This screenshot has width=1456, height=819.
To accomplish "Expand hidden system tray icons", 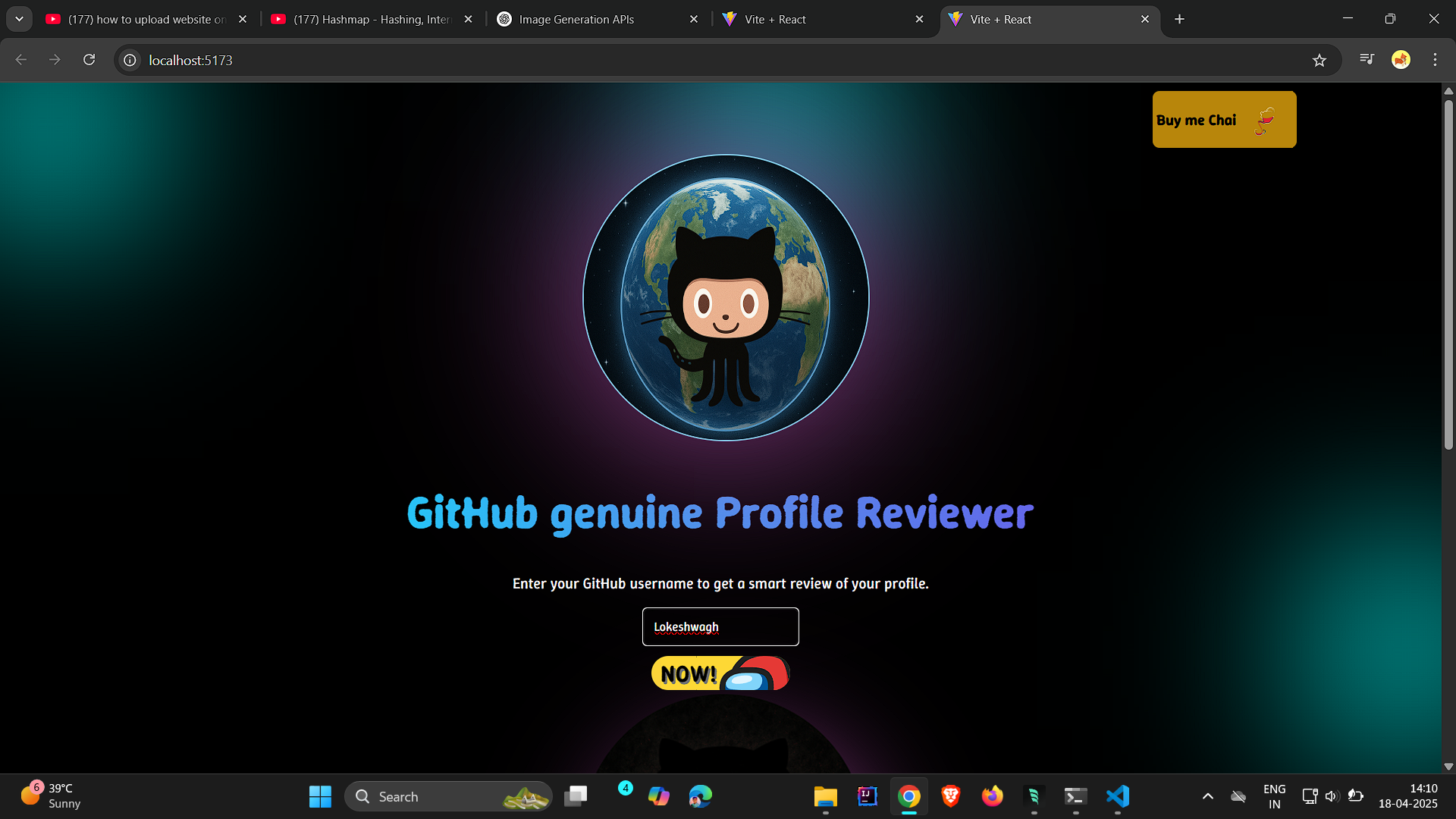I will (x=1208, y=796).
